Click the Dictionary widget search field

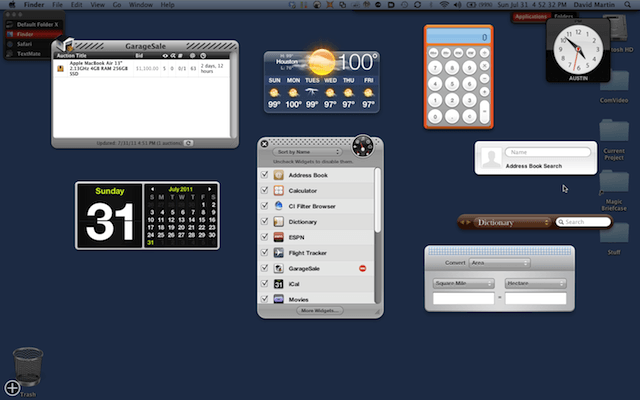[x=585, y=222]
